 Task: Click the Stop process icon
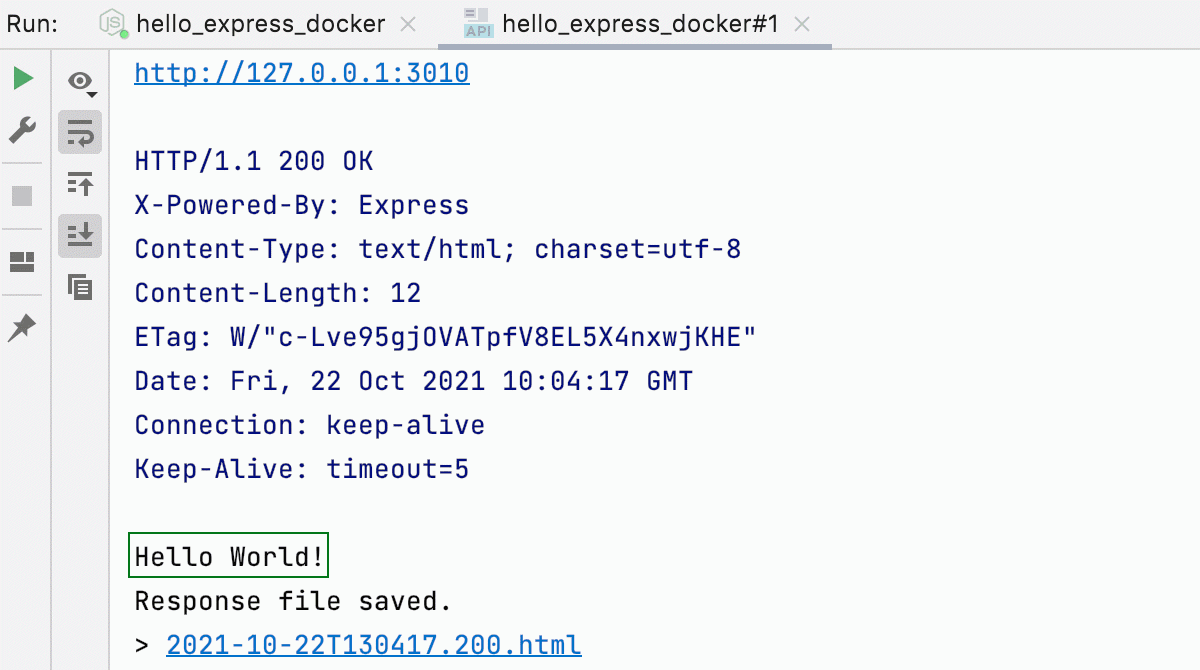pyautogui.click(x=22, y=194)
